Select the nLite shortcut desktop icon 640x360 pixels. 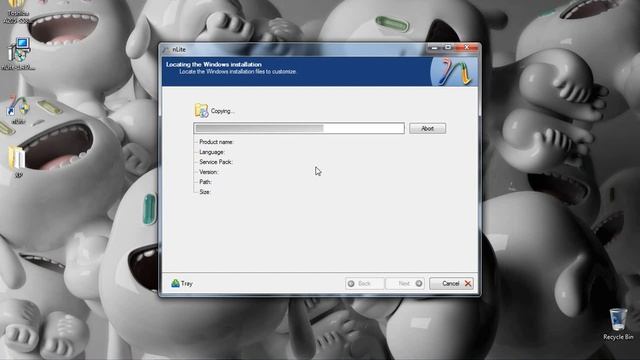[18, 109]
